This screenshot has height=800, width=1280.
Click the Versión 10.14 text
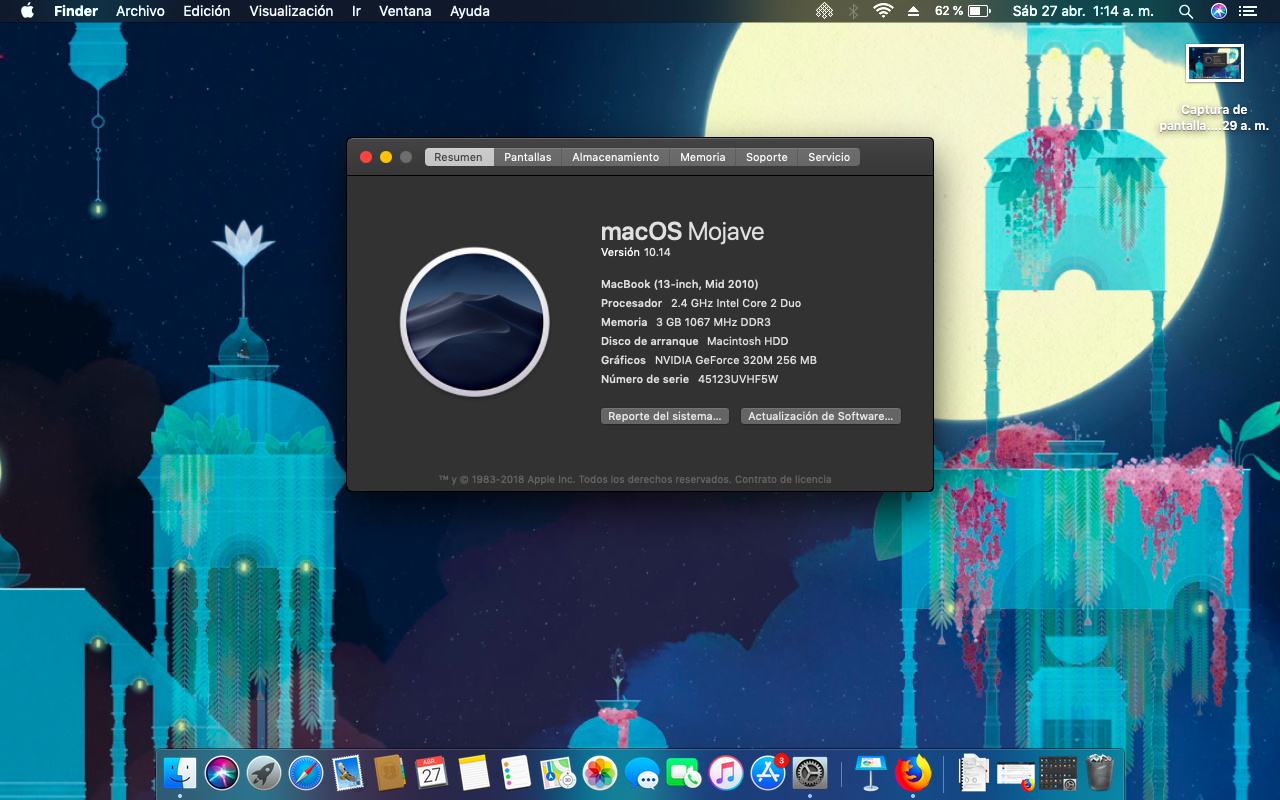pyautogui.click(x=636, y=252)
